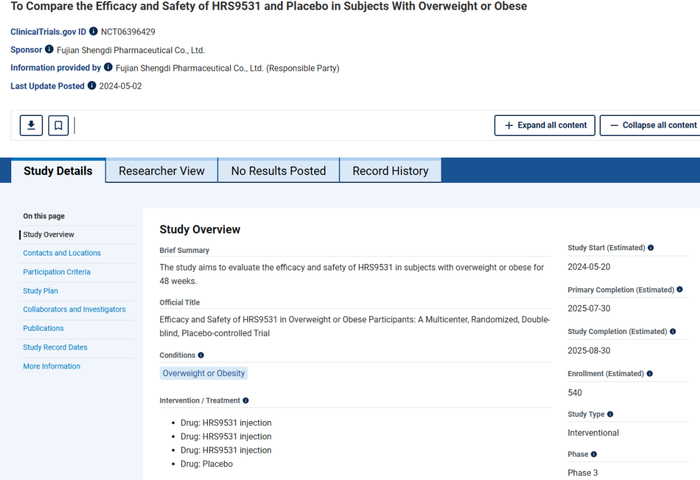700x480 pixels.
Task: Click info icon next to Intervention / Treatment
Action: point(246,401)
